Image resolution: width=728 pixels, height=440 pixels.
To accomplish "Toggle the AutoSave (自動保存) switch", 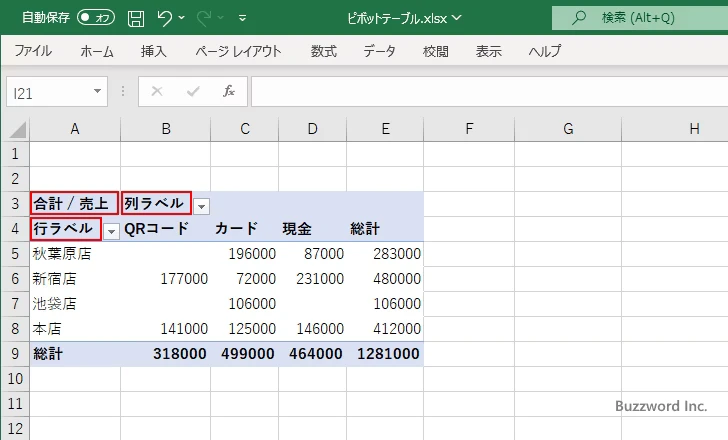I will pyautogui.click(x=96, y=18).
